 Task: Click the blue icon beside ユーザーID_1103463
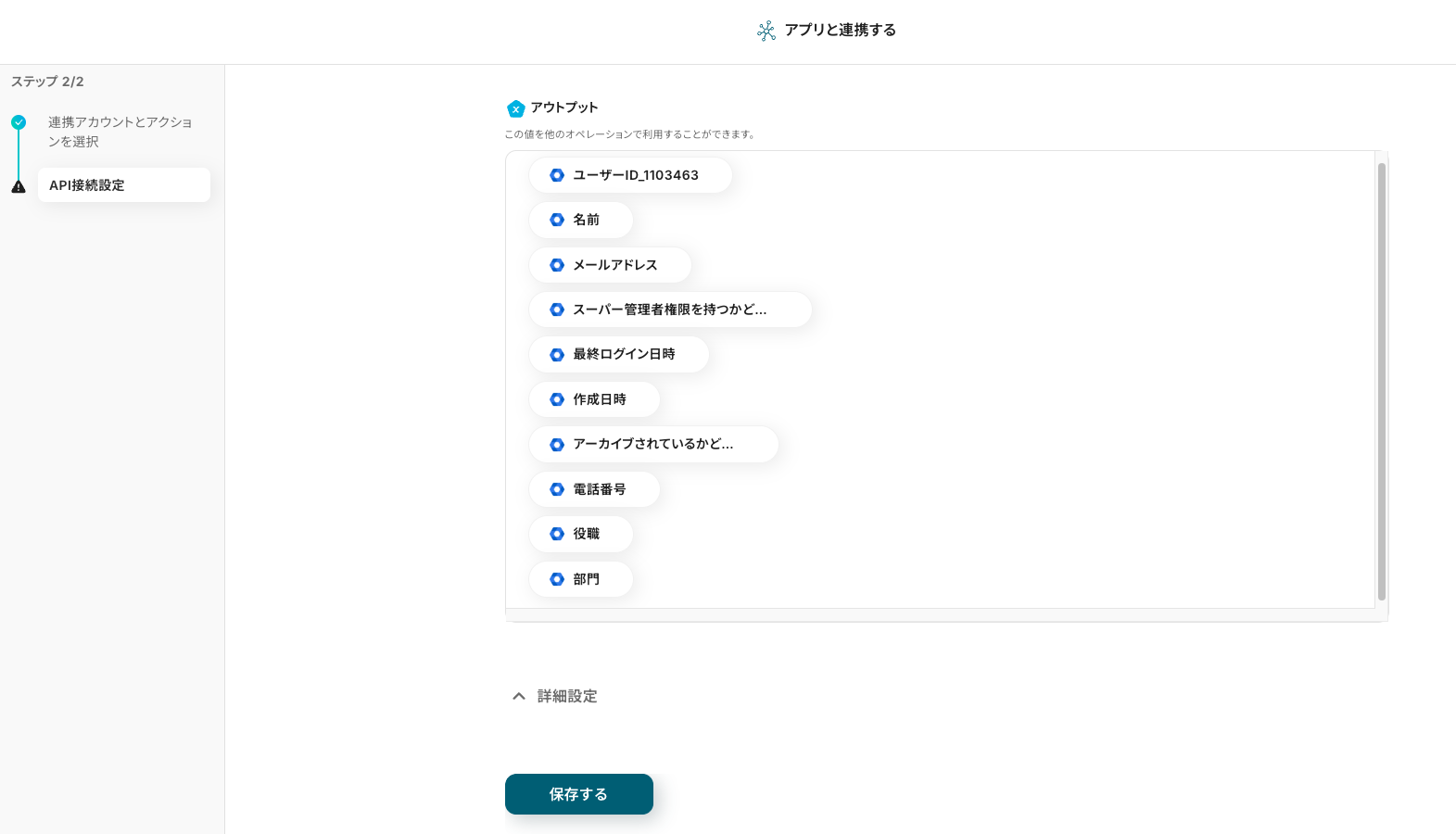[557, 175]
